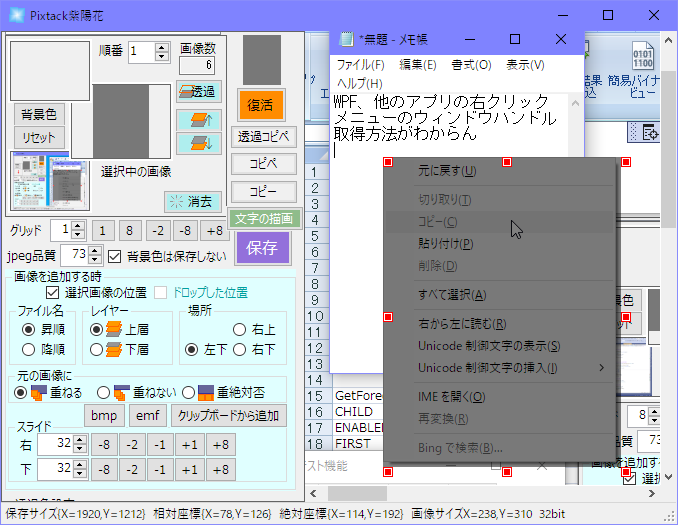Click the CHILD cell in row 16
The image size is (678, 525).
358,412
